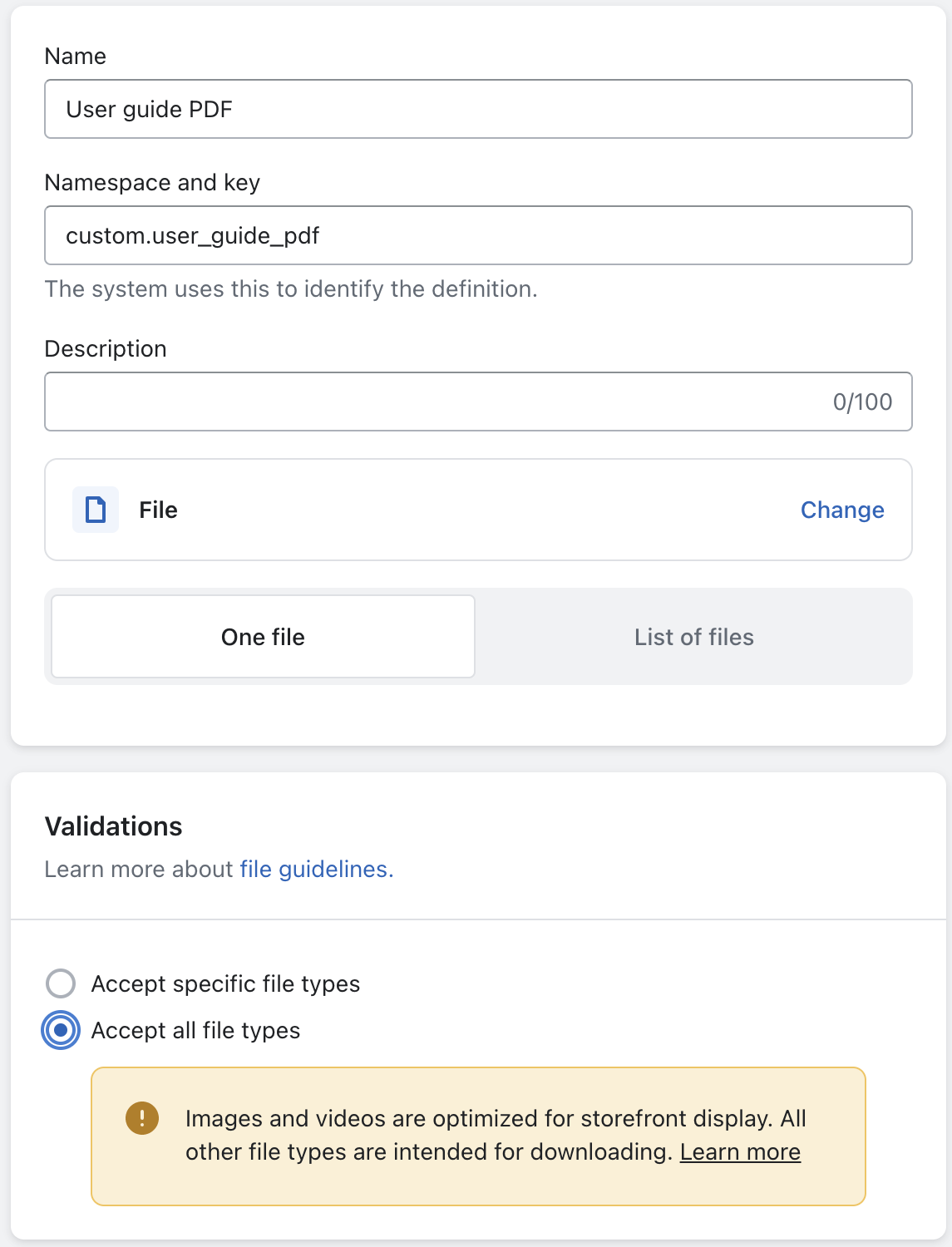The image size is (952, 1247).
Task: Switch to List of files option
Action: click(x=694, y=637)
